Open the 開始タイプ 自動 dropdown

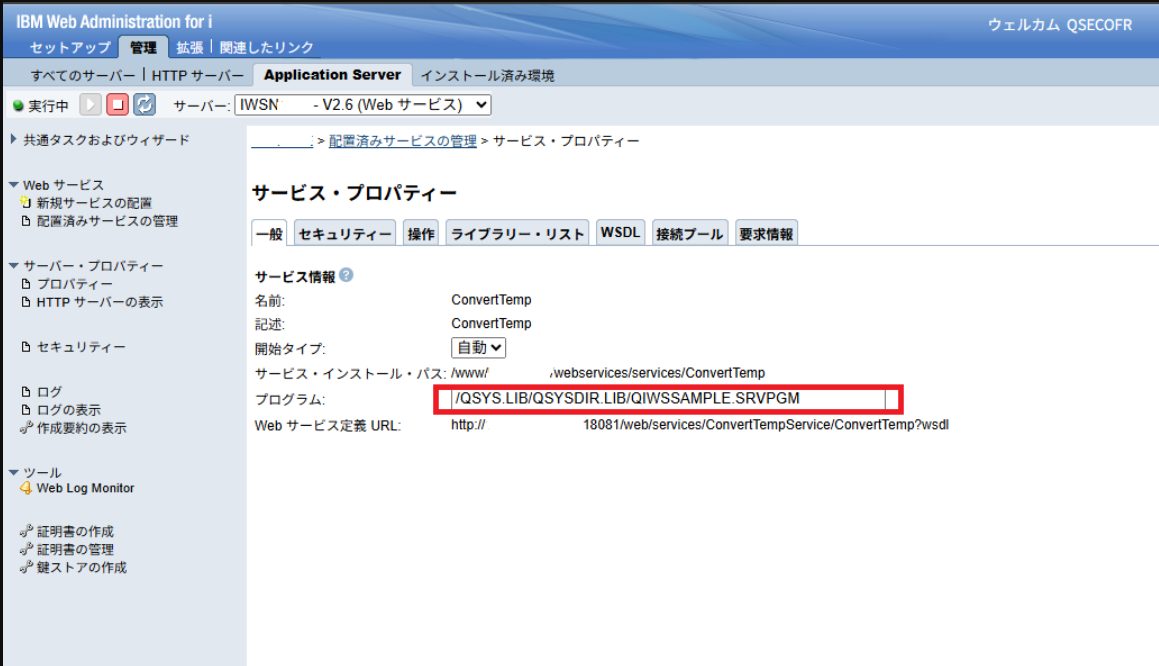pos(478,347)
